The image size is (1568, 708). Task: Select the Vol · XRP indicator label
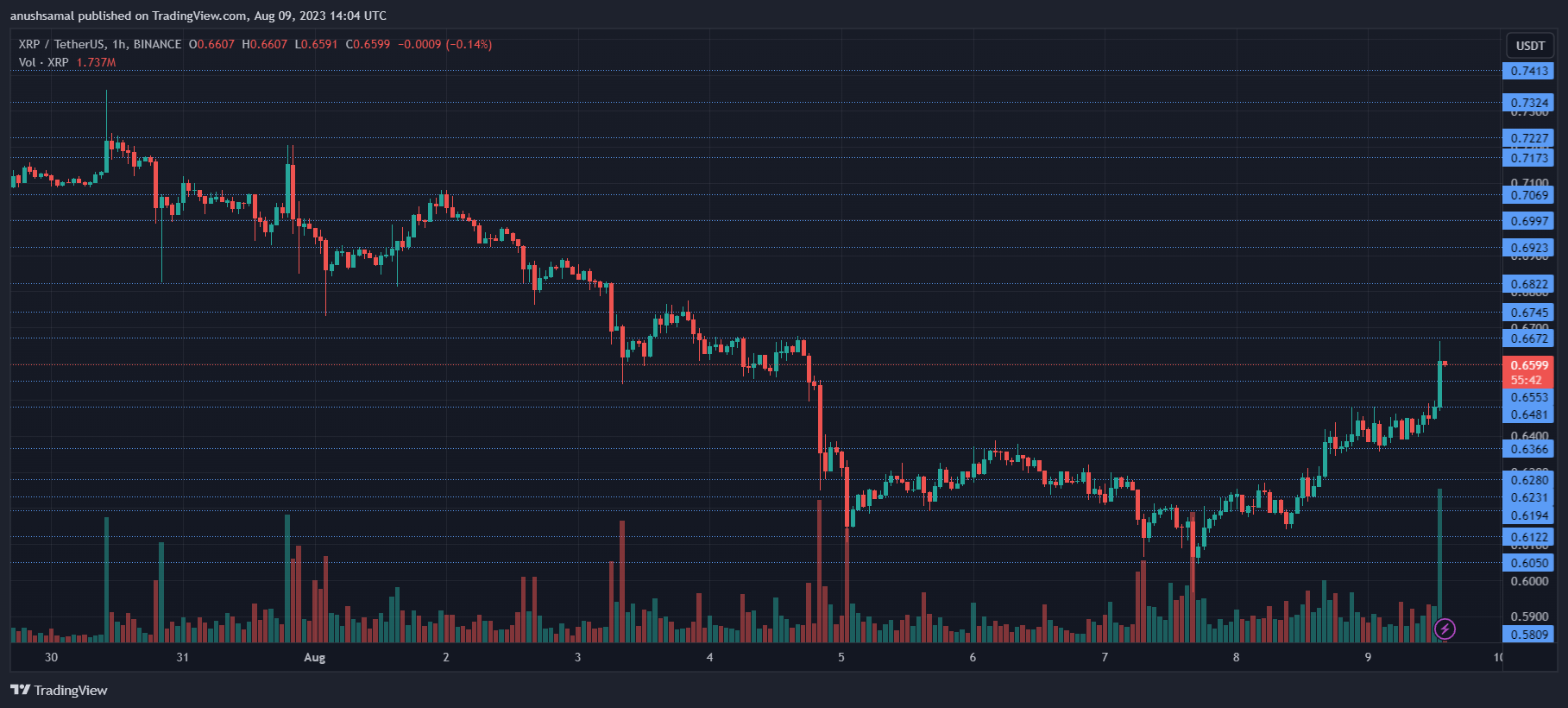click(43, 62)
